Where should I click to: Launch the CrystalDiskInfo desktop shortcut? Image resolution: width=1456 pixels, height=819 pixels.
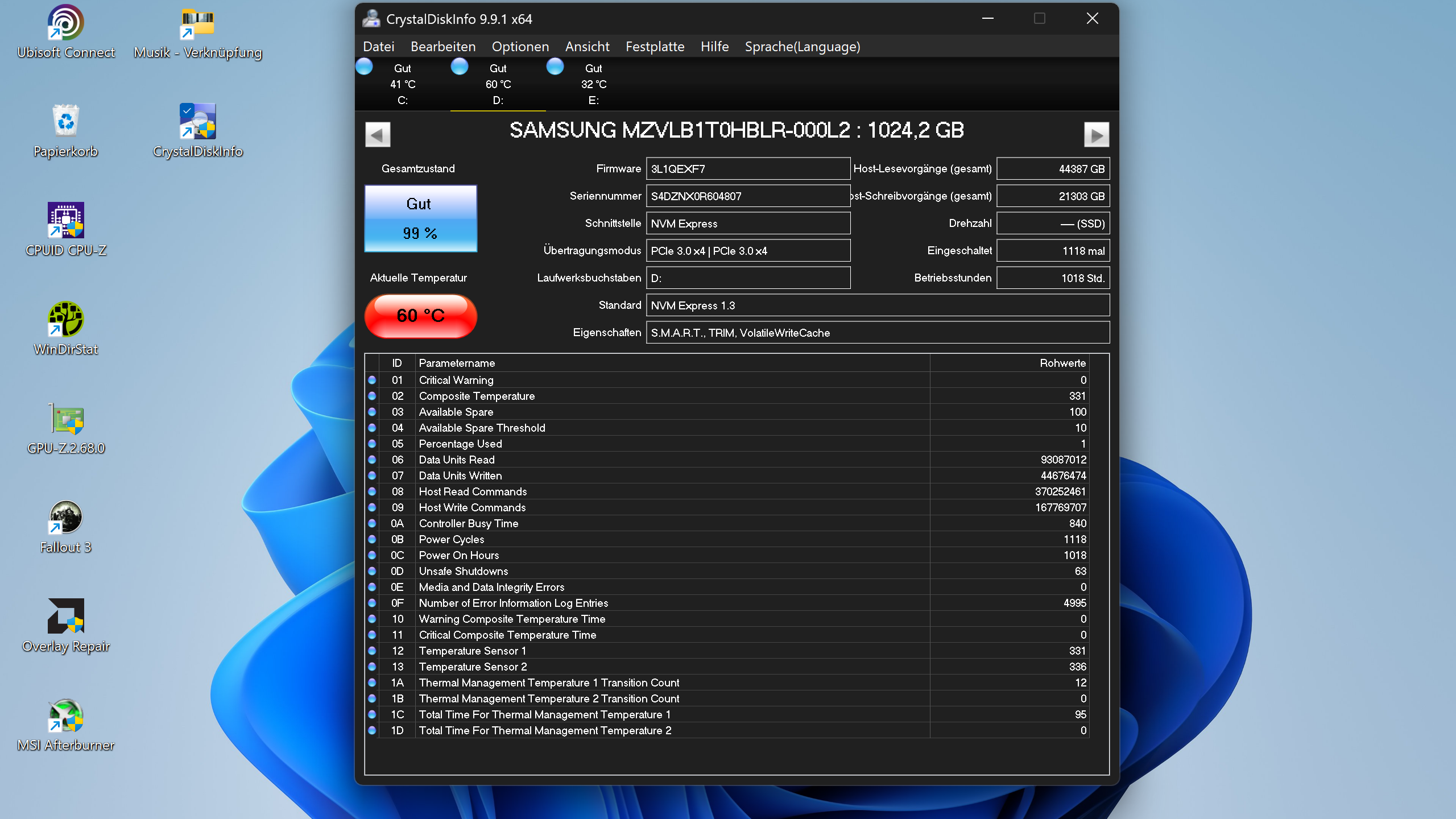197,131
